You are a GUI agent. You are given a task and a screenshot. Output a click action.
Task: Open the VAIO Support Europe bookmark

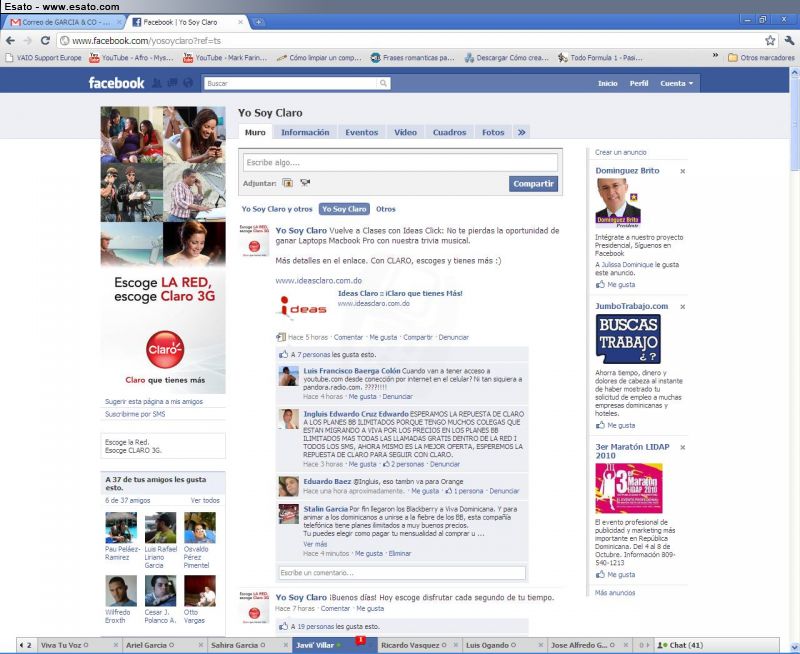43,58
